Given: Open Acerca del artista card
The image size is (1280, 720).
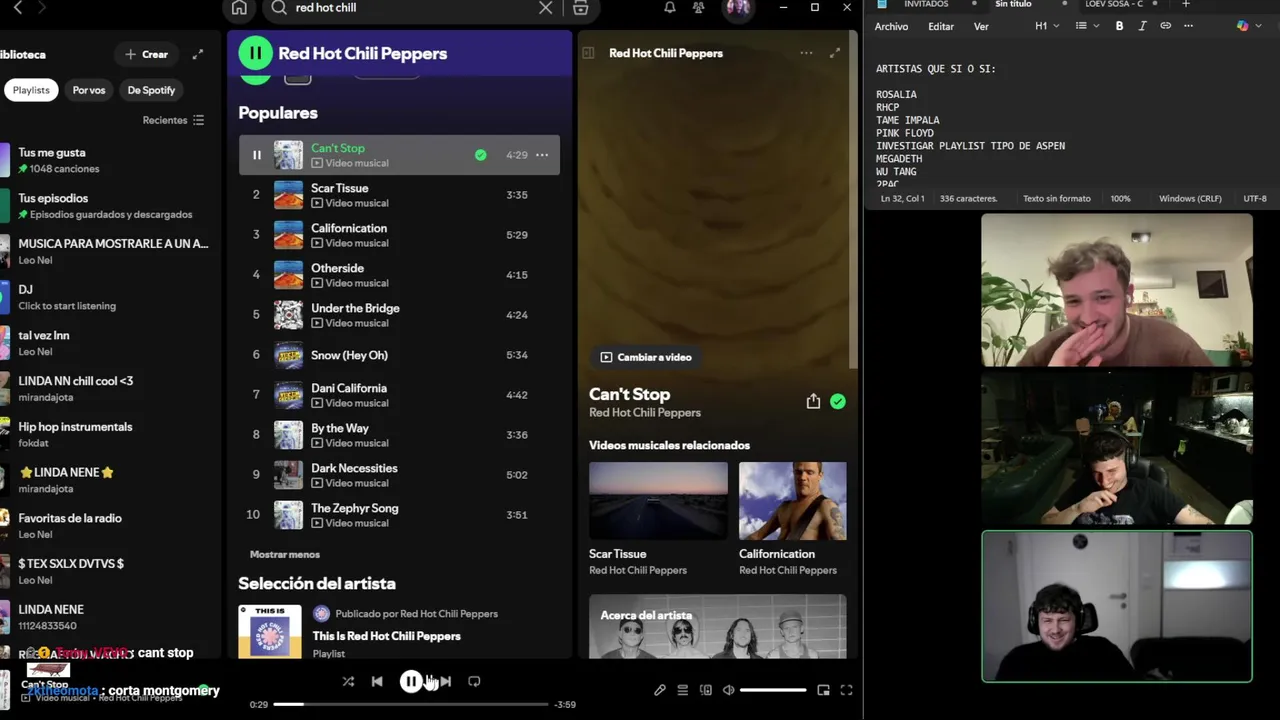Looking at the screenshot, I should tap(717, 627).
